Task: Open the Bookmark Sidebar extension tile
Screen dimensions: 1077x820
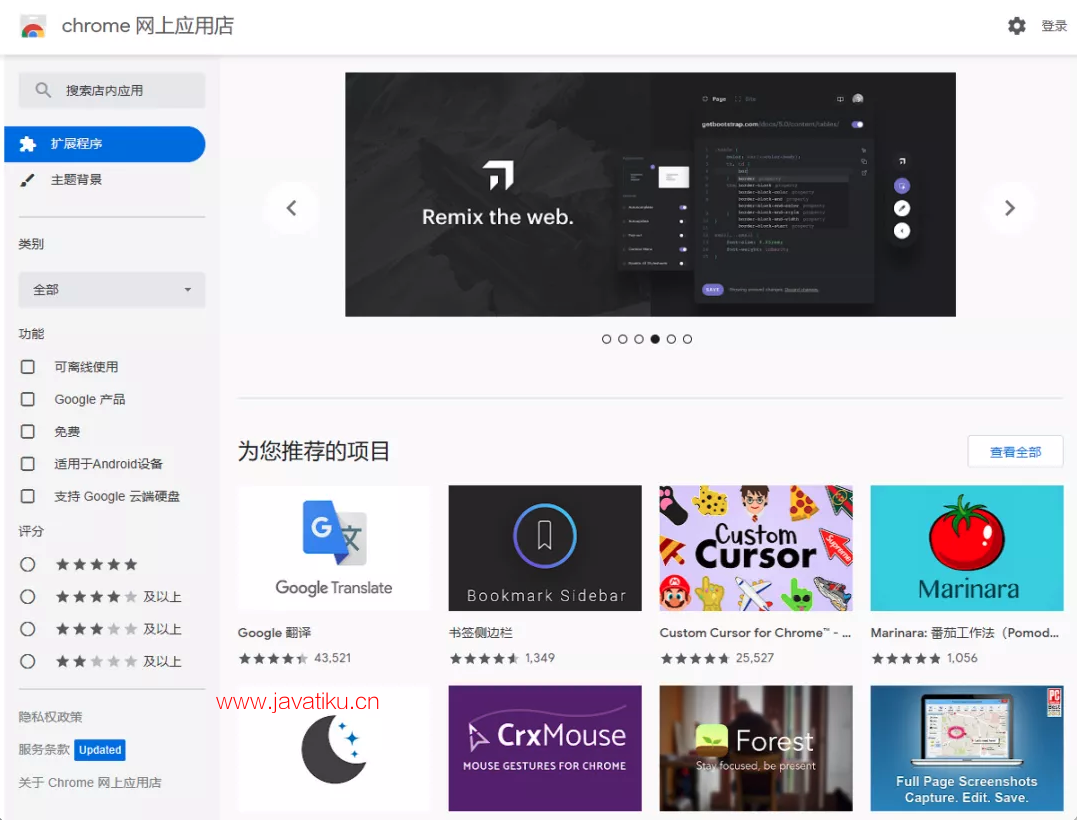Action: click(x=545, y=548)
